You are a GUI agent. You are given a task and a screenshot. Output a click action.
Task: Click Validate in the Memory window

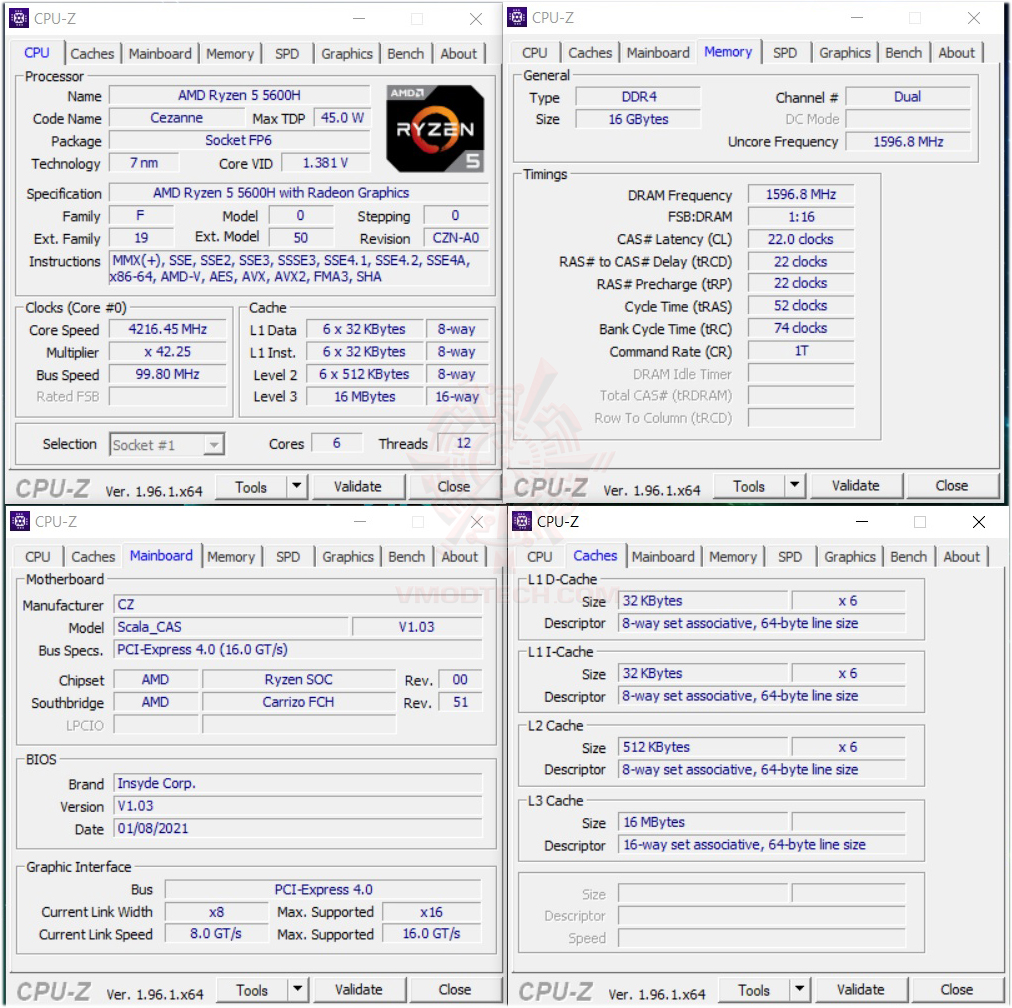click(x=856, y=485)
